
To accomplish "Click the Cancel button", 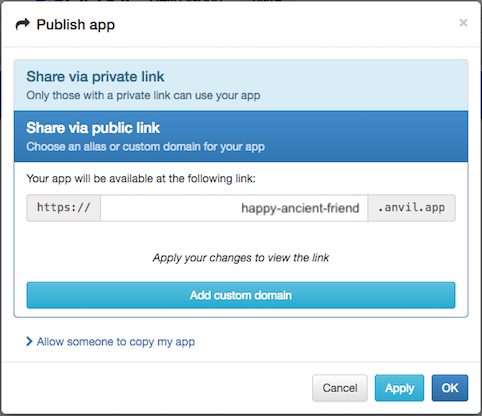I will coord(340,388).
